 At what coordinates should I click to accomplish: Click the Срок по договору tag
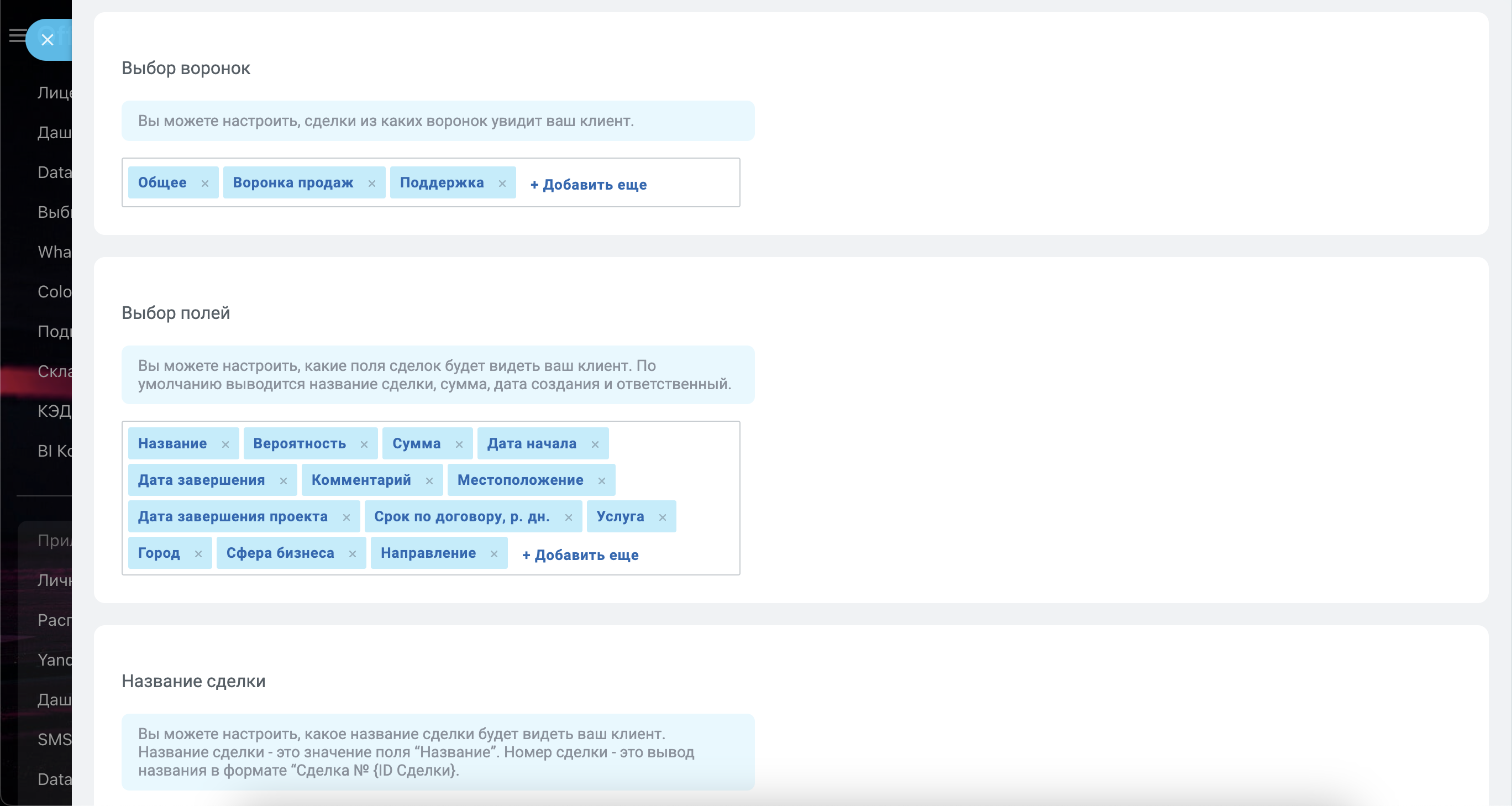point(461,516)
